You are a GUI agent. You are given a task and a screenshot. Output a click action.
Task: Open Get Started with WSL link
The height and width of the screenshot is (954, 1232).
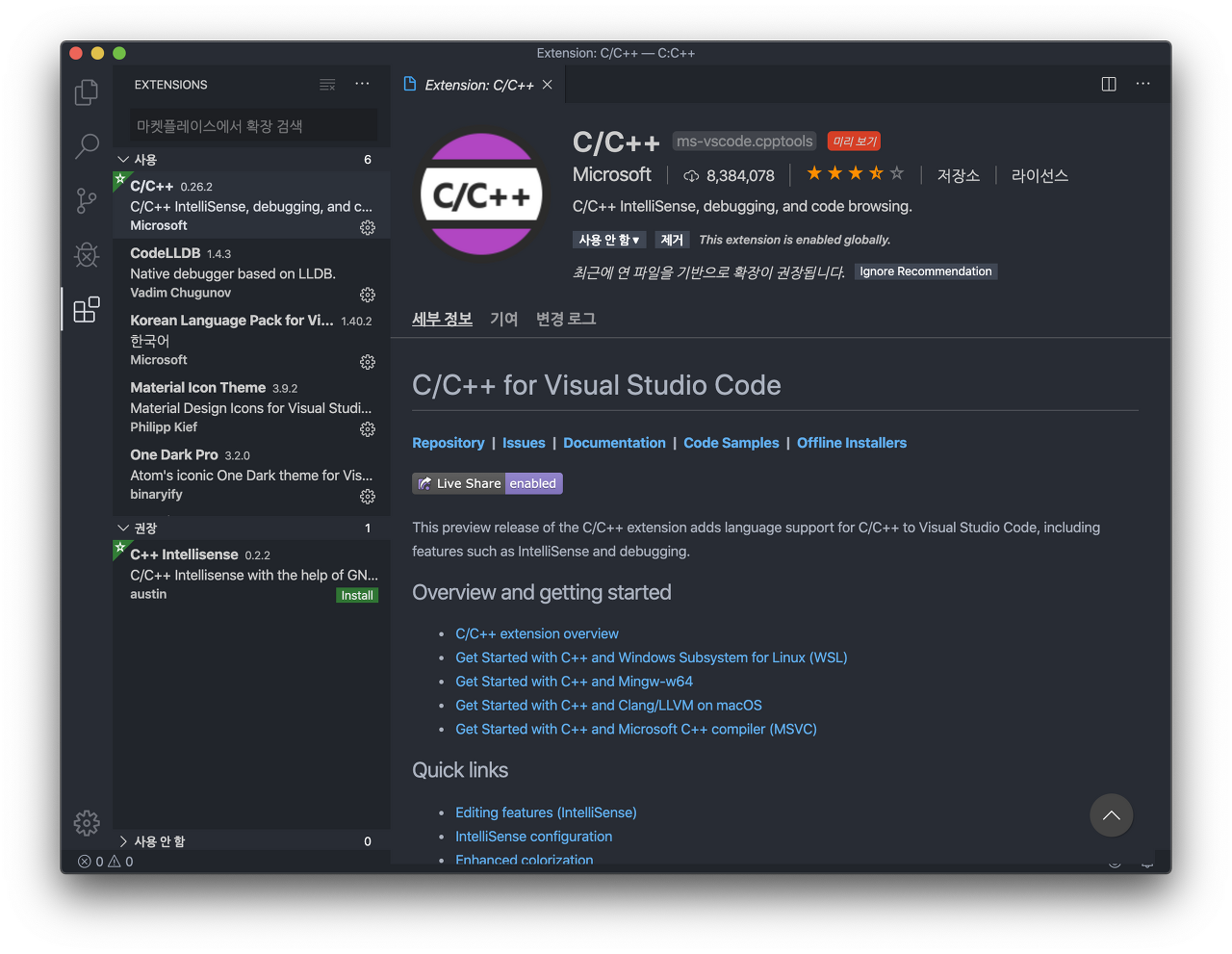(x=652, y=657)
